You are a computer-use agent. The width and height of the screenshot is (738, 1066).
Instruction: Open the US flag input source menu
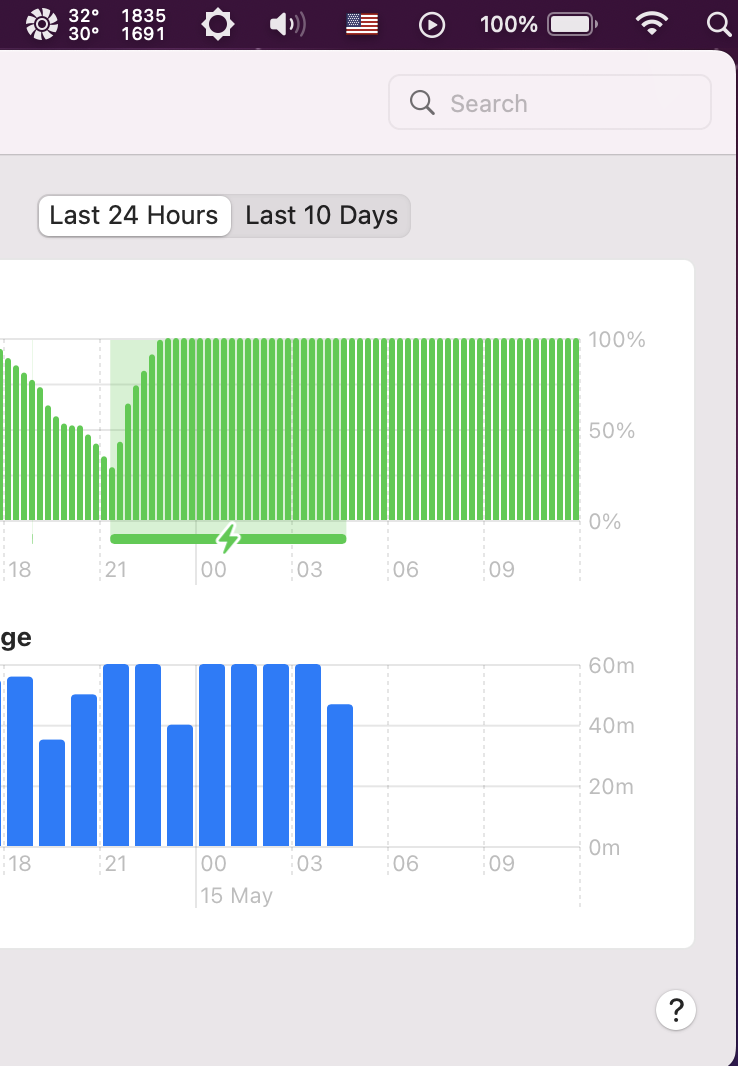362,24
